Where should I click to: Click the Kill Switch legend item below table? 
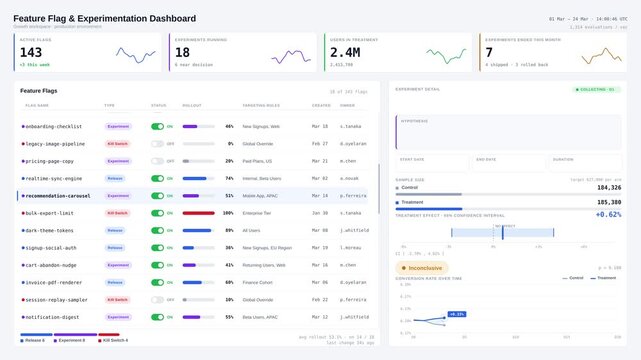pyautogui.click(x=113, y=340)
